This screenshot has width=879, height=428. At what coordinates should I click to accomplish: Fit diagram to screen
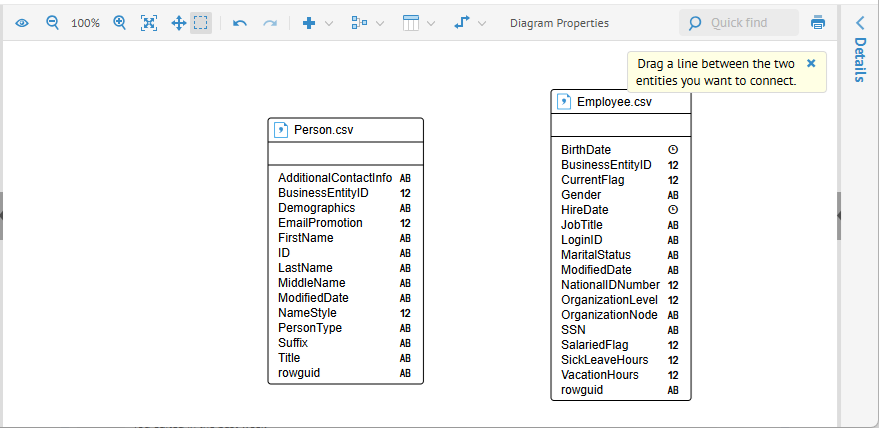(x=149, y=23)
